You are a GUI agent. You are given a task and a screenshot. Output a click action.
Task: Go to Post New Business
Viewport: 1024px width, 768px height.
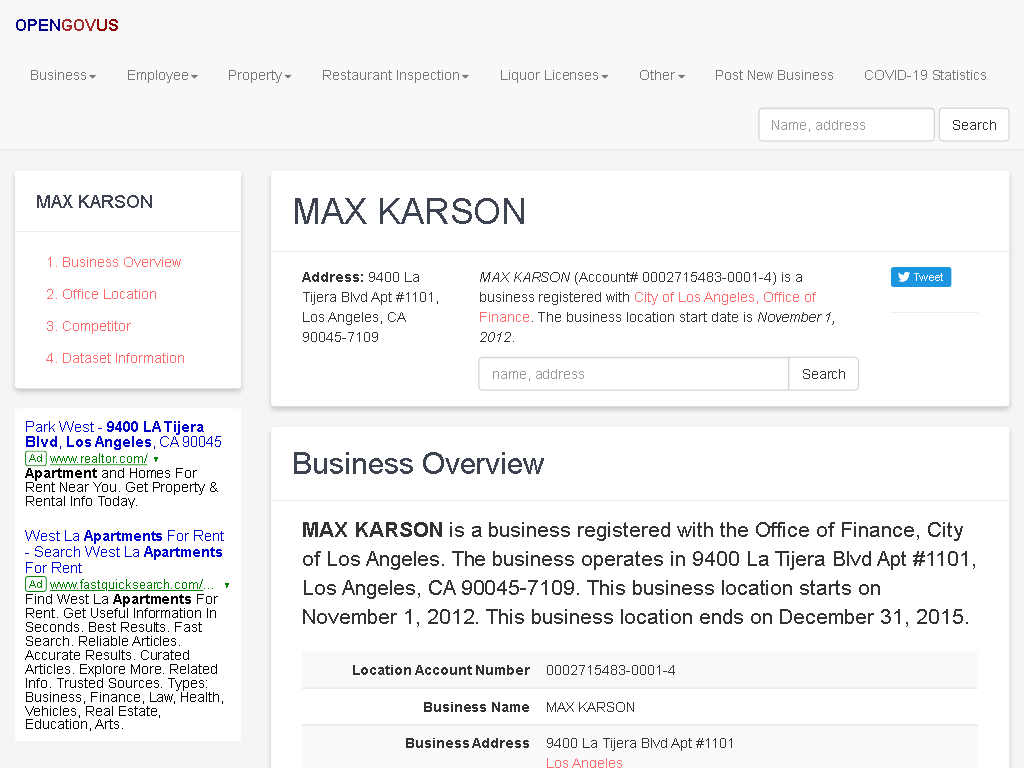[774, 75]
